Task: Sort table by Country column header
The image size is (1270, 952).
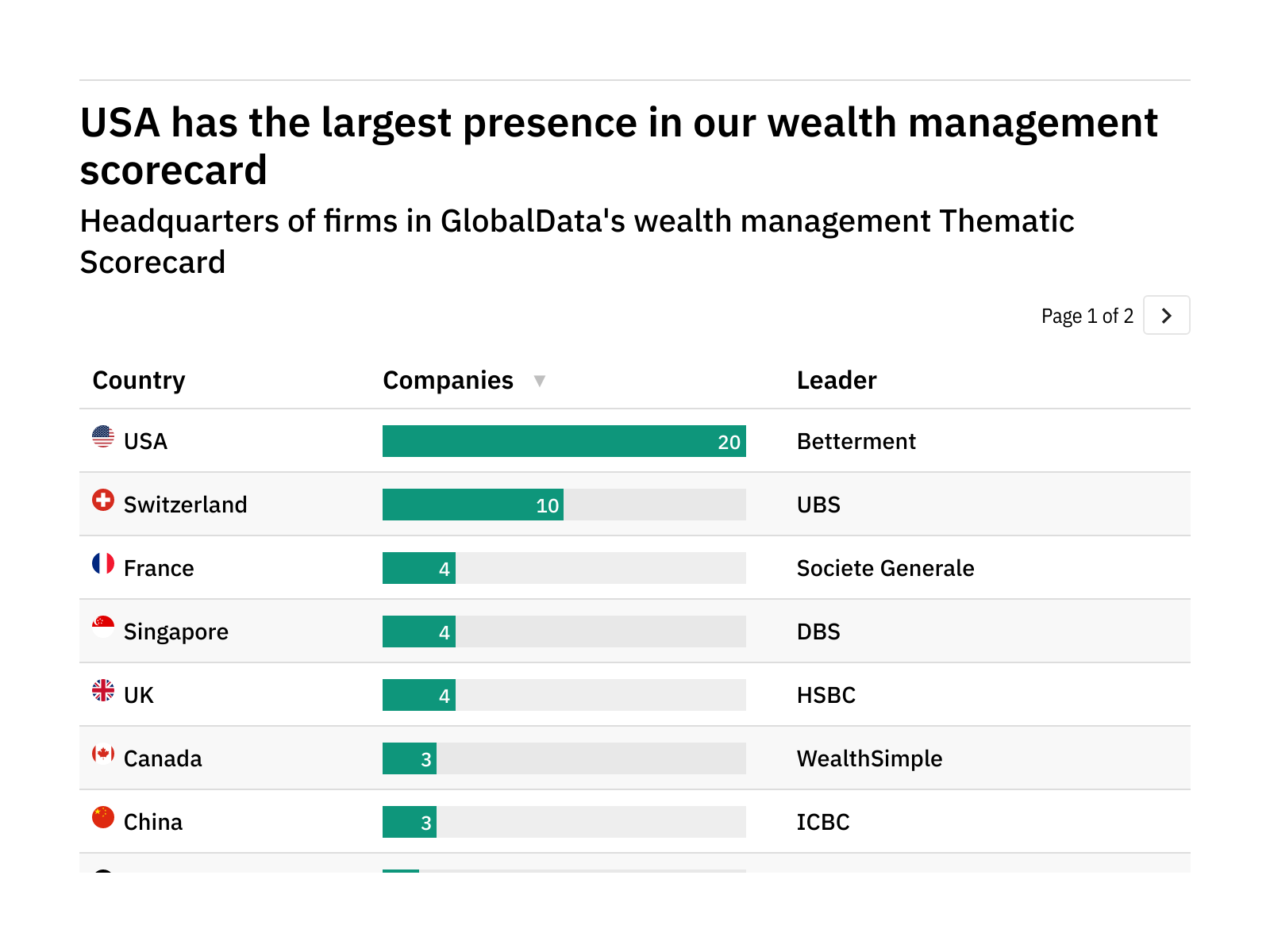Action: pyautogui.click(x=139, y=381)
